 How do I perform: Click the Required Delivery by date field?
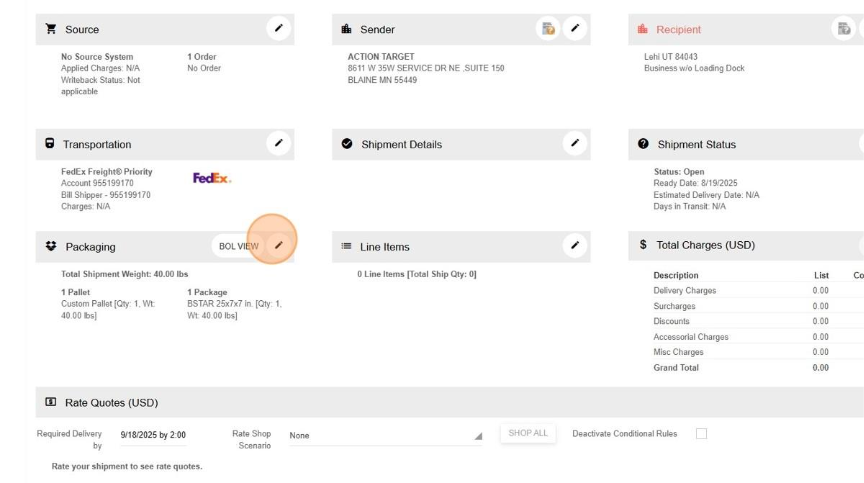tap(153, 436)
